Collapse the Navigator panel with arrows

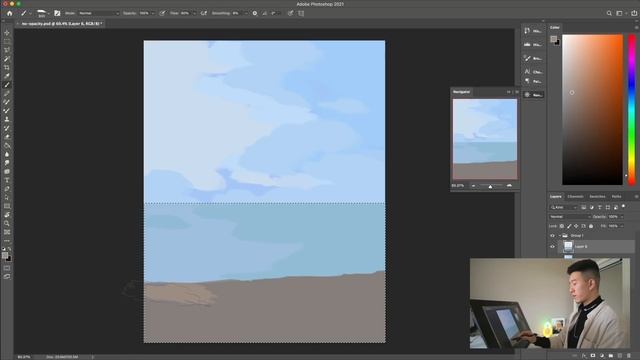[509, 92]
